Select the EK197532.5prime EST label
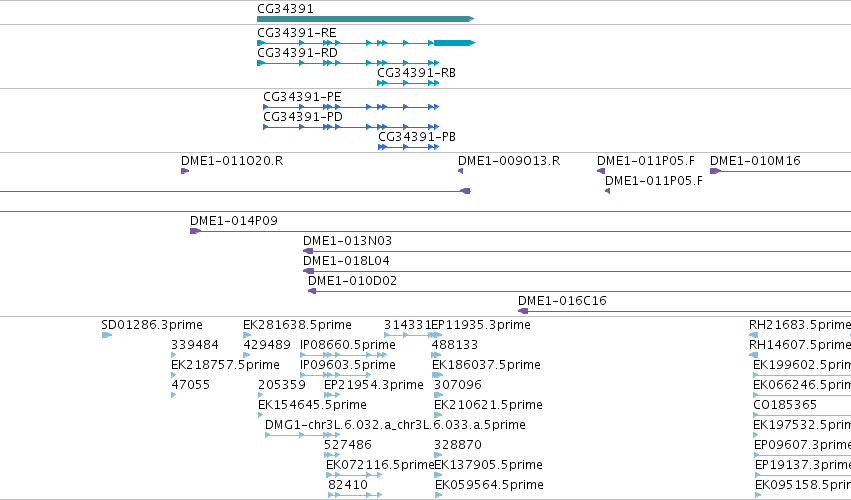 coord(802,426)
